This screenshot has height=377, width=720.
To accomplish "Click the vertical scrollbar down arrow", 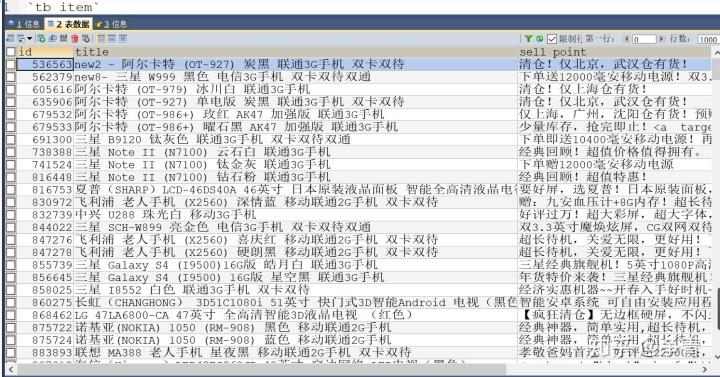I will pyautogui.click(x=716, y=356).
